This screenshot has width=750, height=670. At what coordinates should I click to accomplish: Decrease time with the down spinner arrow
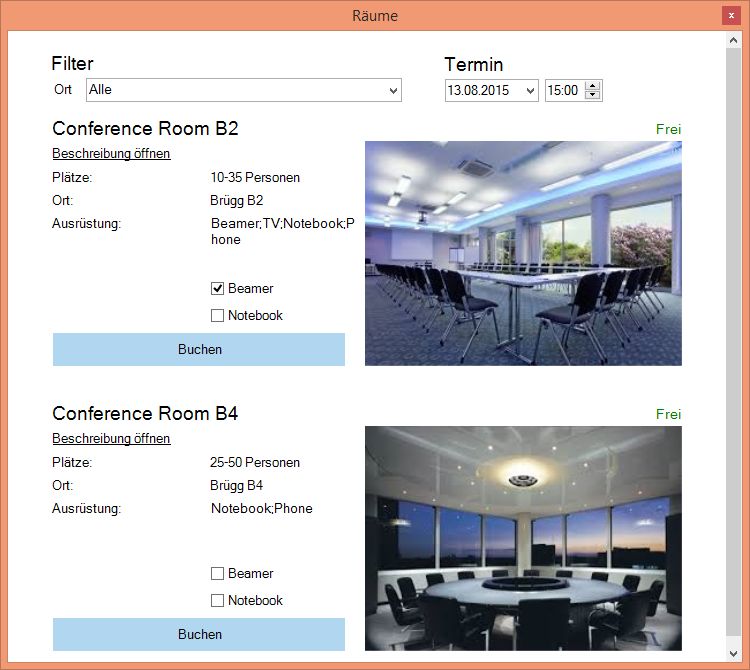pos(593,96)
